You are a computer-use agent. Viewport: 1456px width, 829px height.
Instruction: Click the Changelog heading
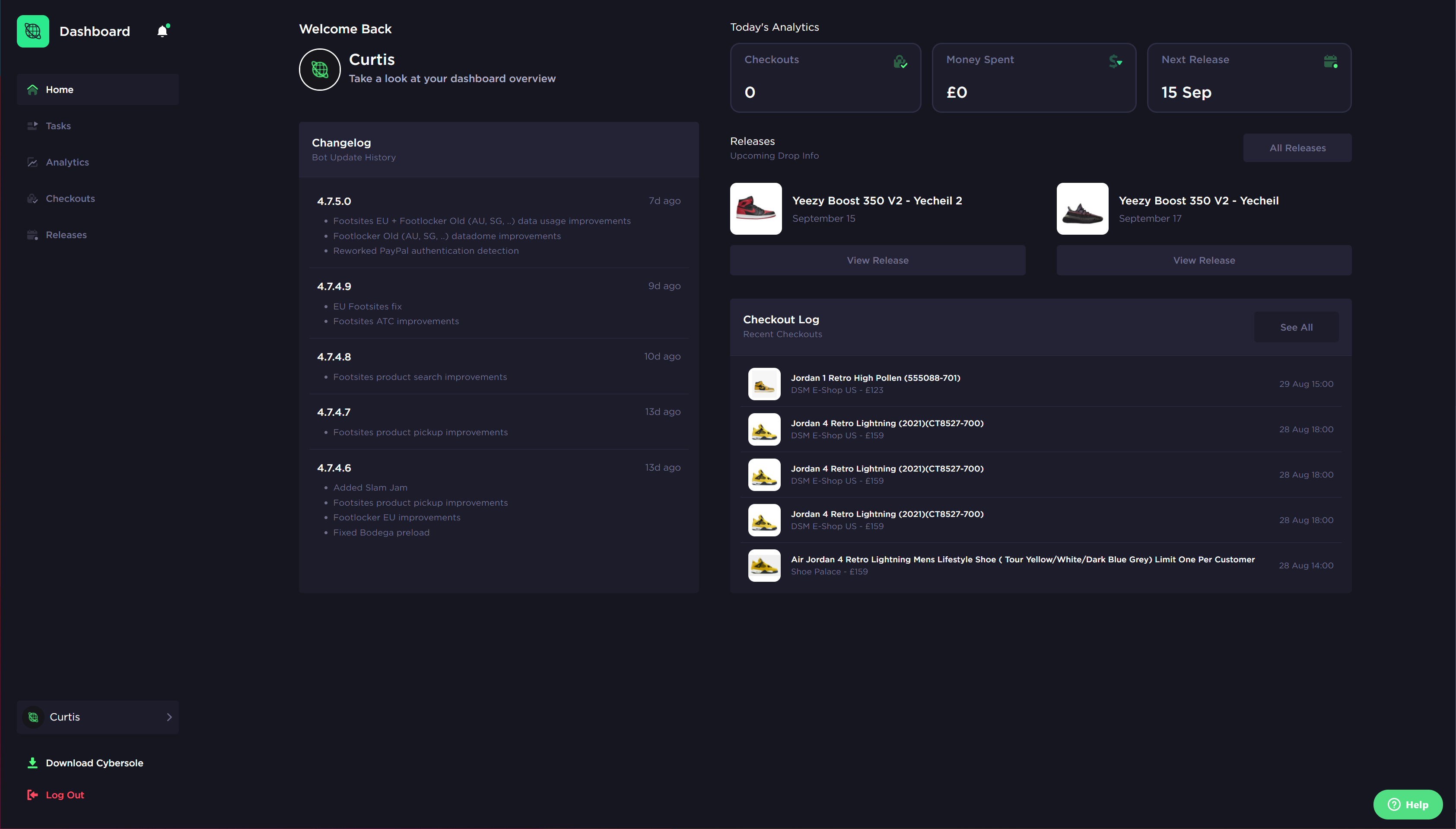tap(341, 143)
